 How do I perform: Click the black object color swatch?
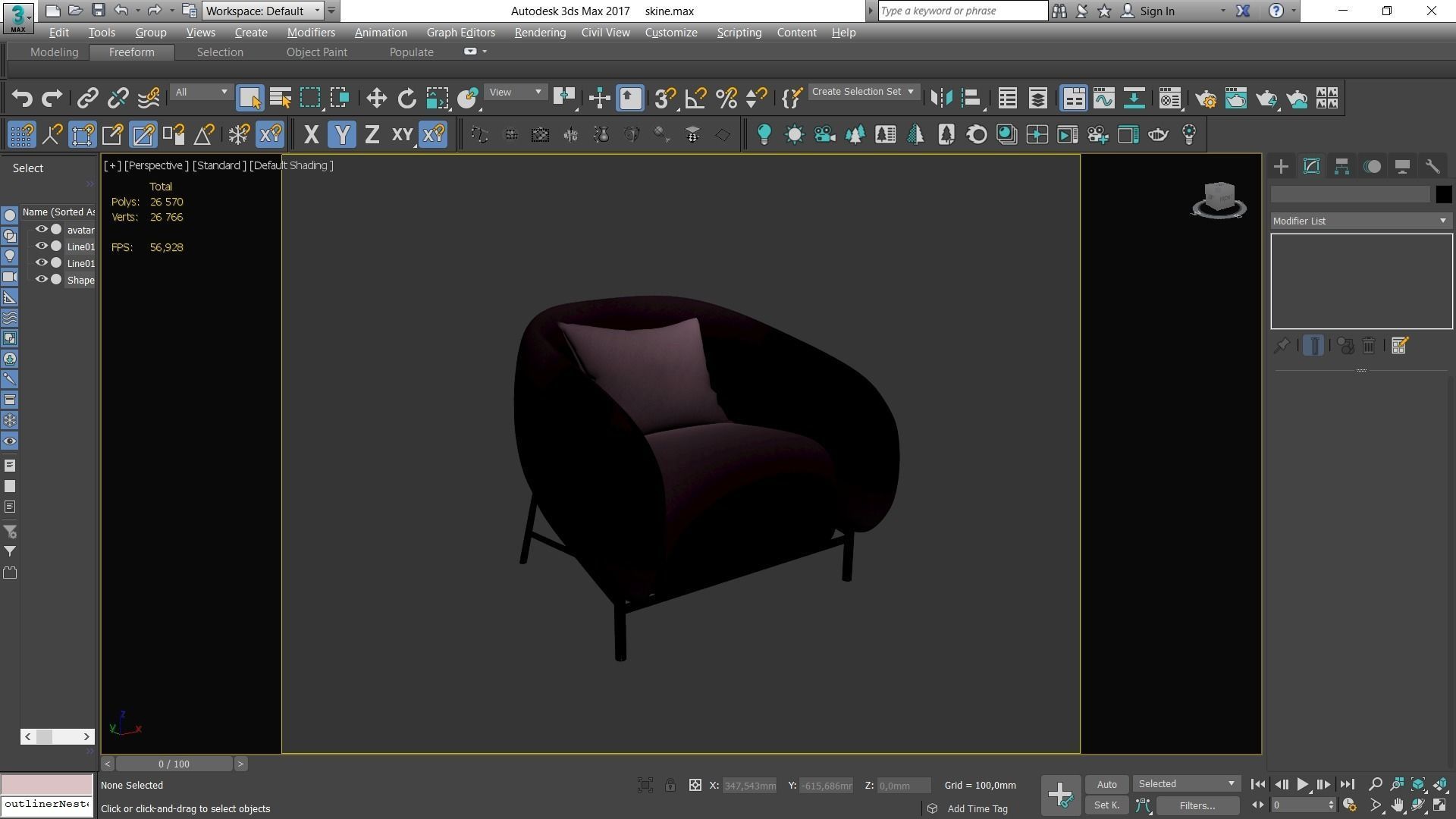pos(1443,194)
